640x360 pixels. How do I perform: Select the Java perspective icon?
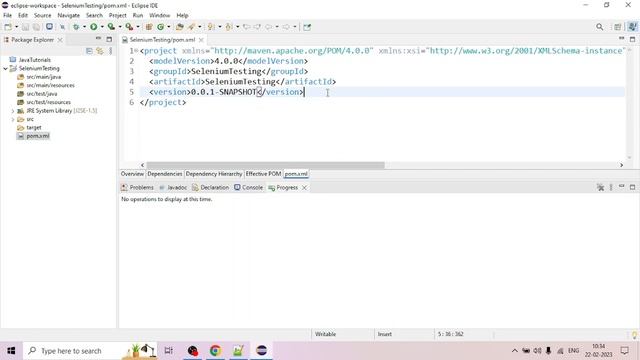[x=632, y=27]
